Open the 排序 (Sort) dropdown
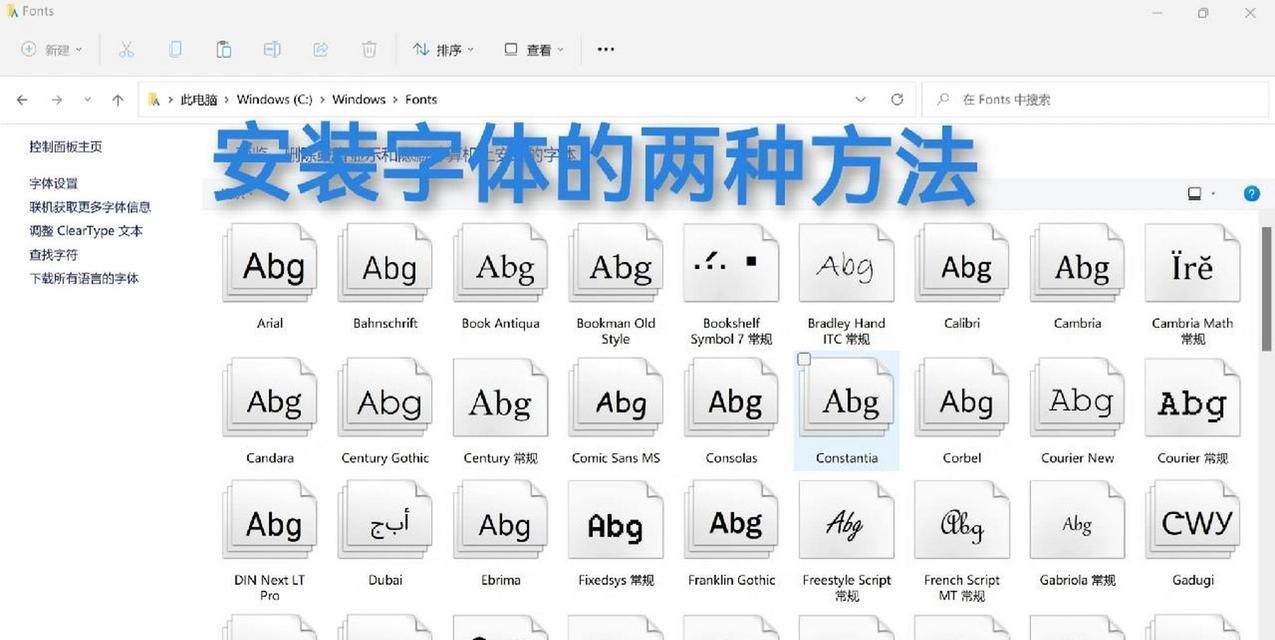 point(443,49)
